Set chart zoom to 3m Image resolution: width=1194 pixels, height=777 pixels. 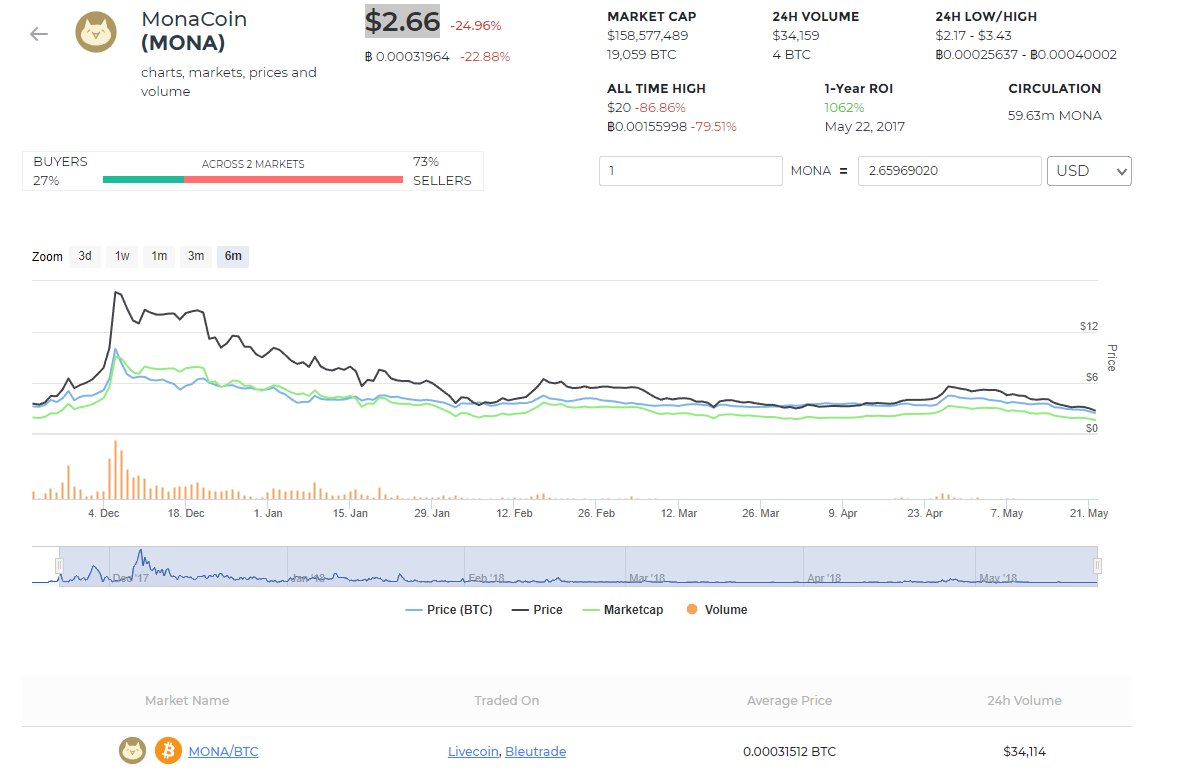[x=196, y=256]
